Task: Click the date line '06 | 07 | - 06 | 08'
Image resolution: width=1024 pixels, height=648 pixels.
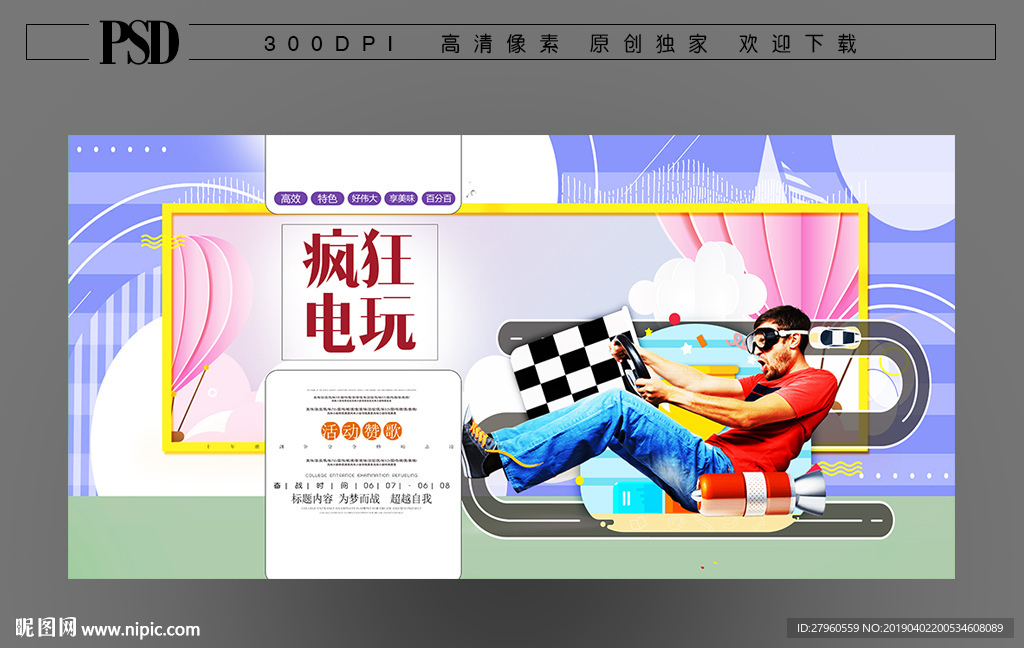Action: pos(407,485)
